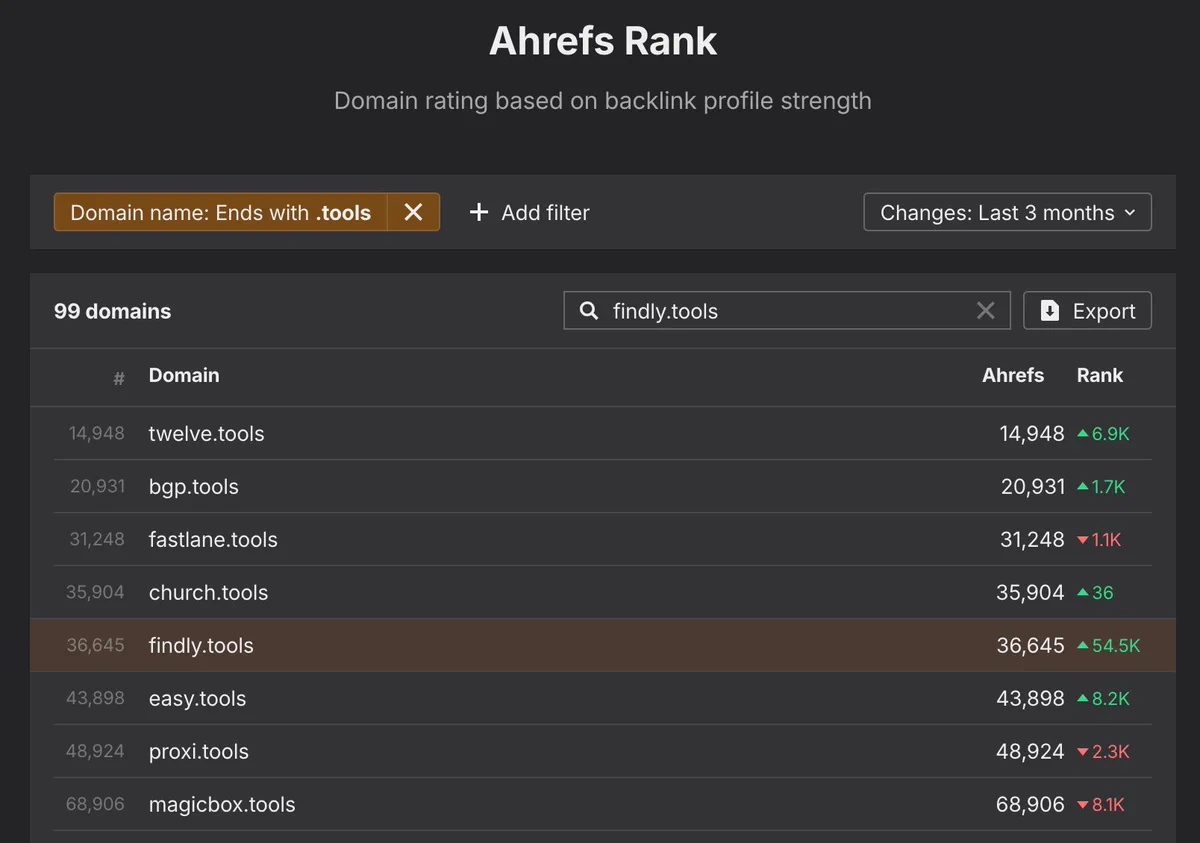Open the fastlane.tools domain
The width and height of the screenshot is (1200, 843).
point(213,540)
